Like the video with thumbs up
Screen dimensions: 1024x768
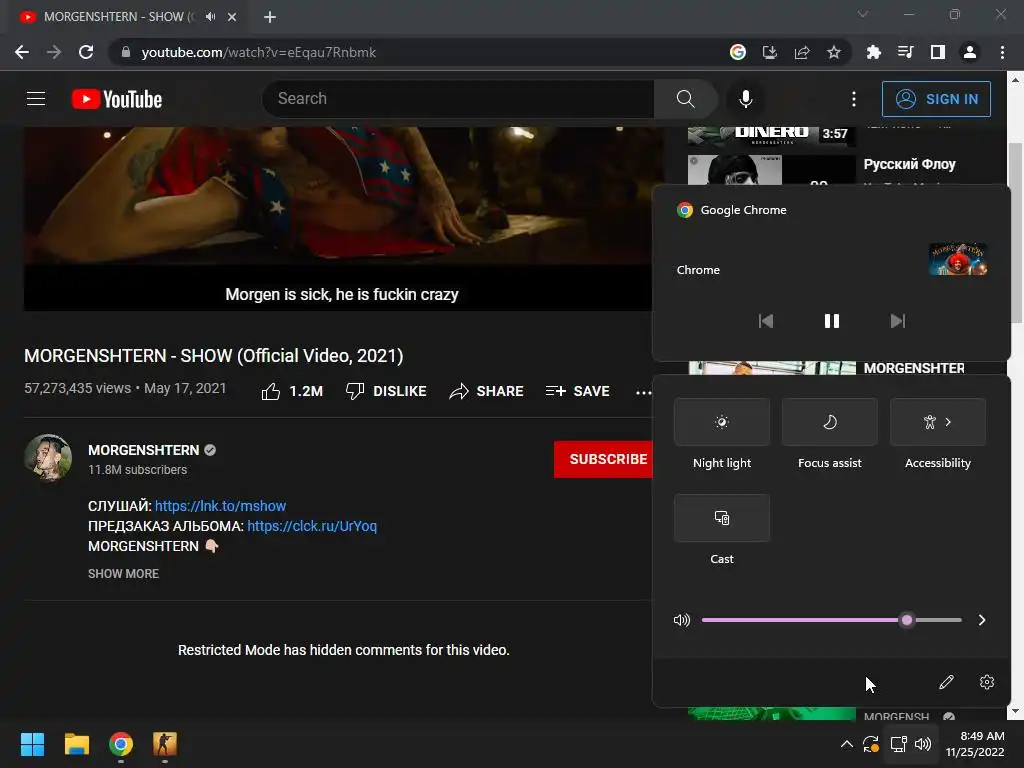[x=292, y=391]
